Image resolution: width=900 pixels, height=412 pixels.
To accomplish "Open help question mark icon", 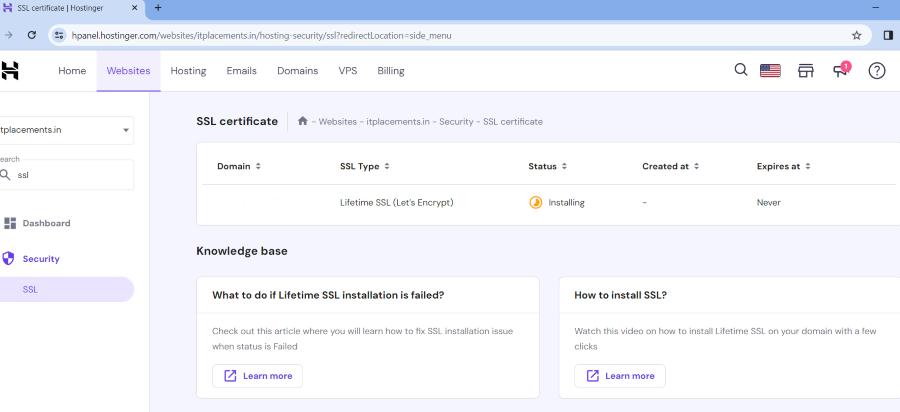I will point(876,71).
